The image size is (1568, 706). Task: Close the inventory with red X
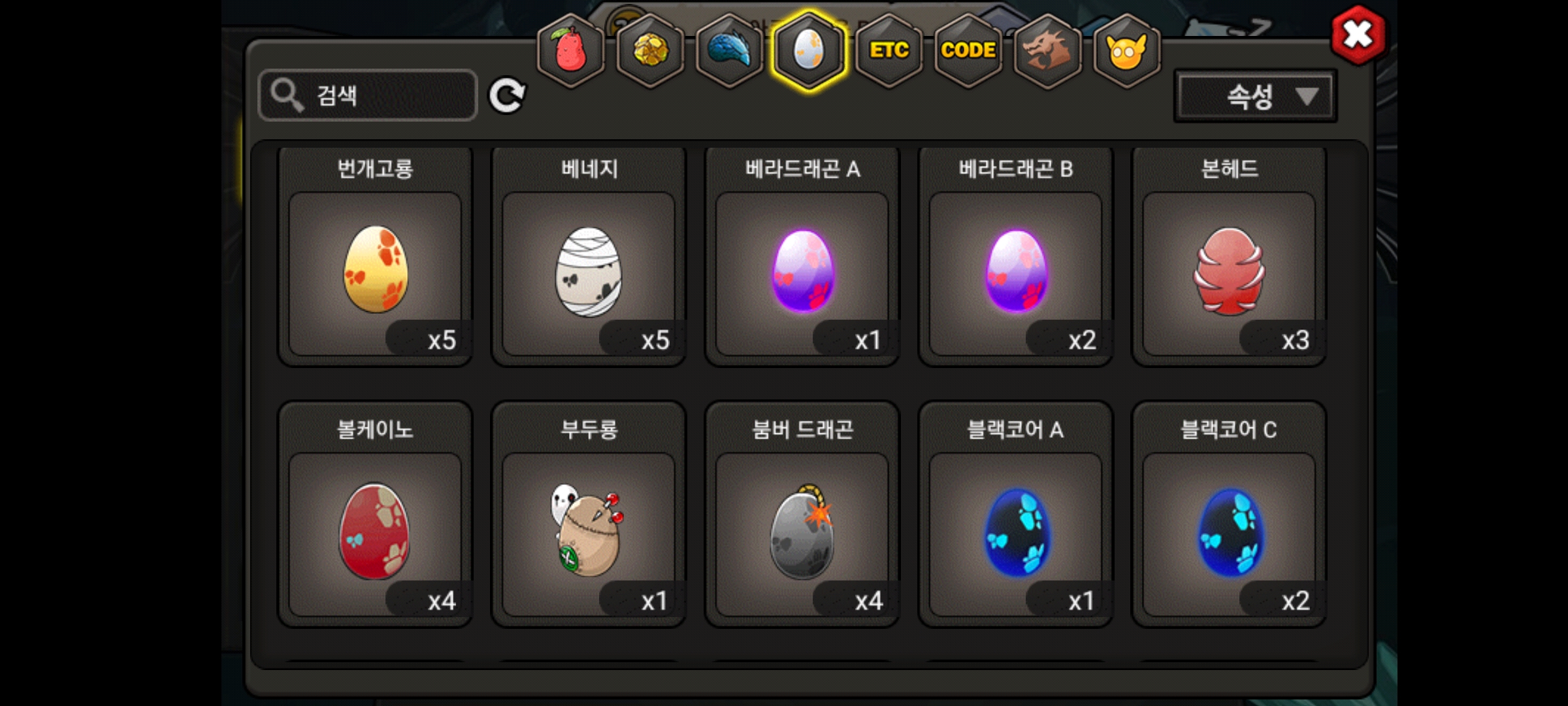point(1358,35)
